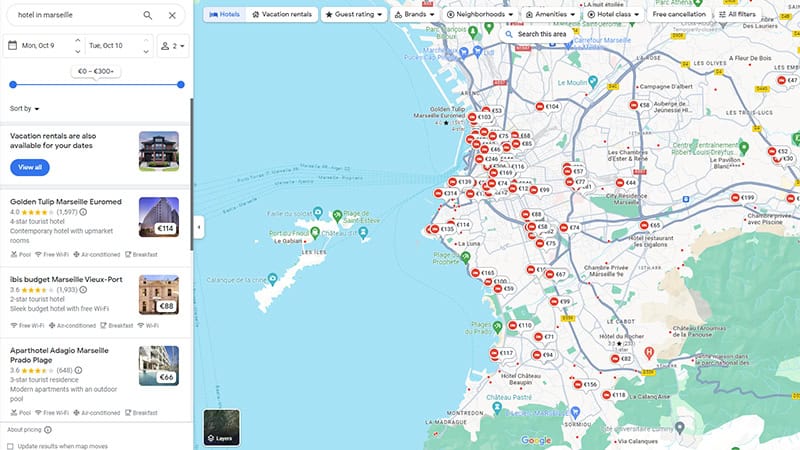This screenshot has height=450, width=800.
Task: Enable Update results when map moves
Action: 10,446
